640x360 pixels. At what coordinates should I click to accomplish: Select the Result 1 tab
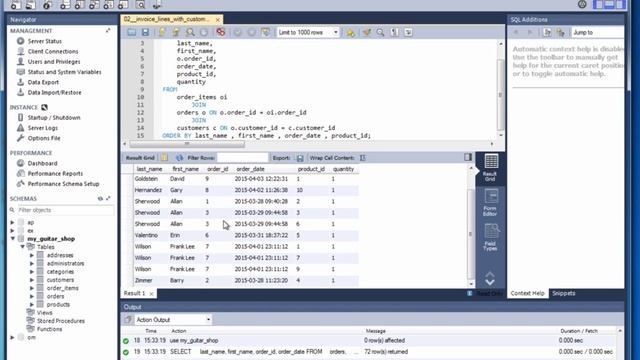coord(134,293)
